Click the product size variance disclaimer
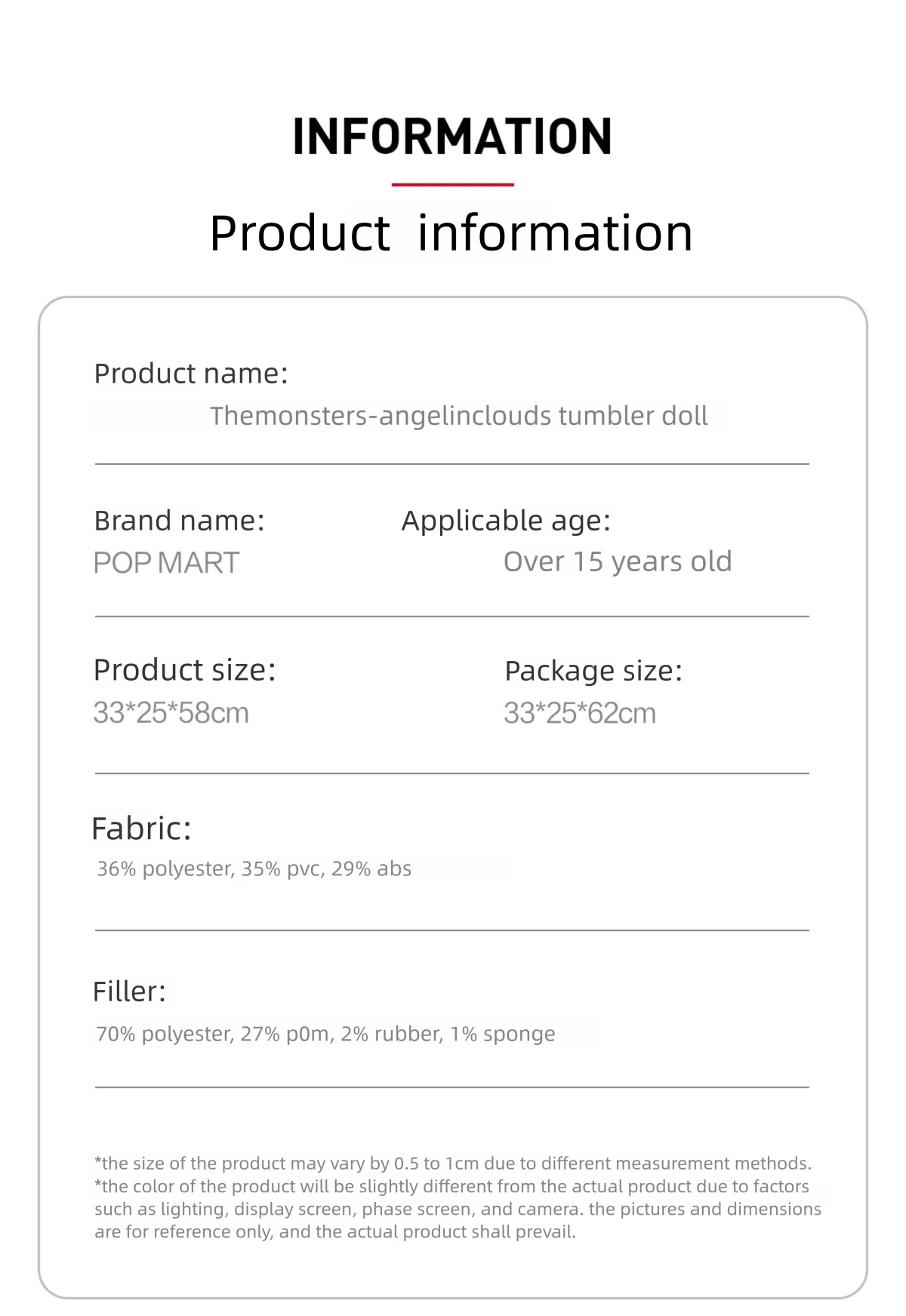The width and height of the screenshot is (906, 1316). pos(453,1164)
